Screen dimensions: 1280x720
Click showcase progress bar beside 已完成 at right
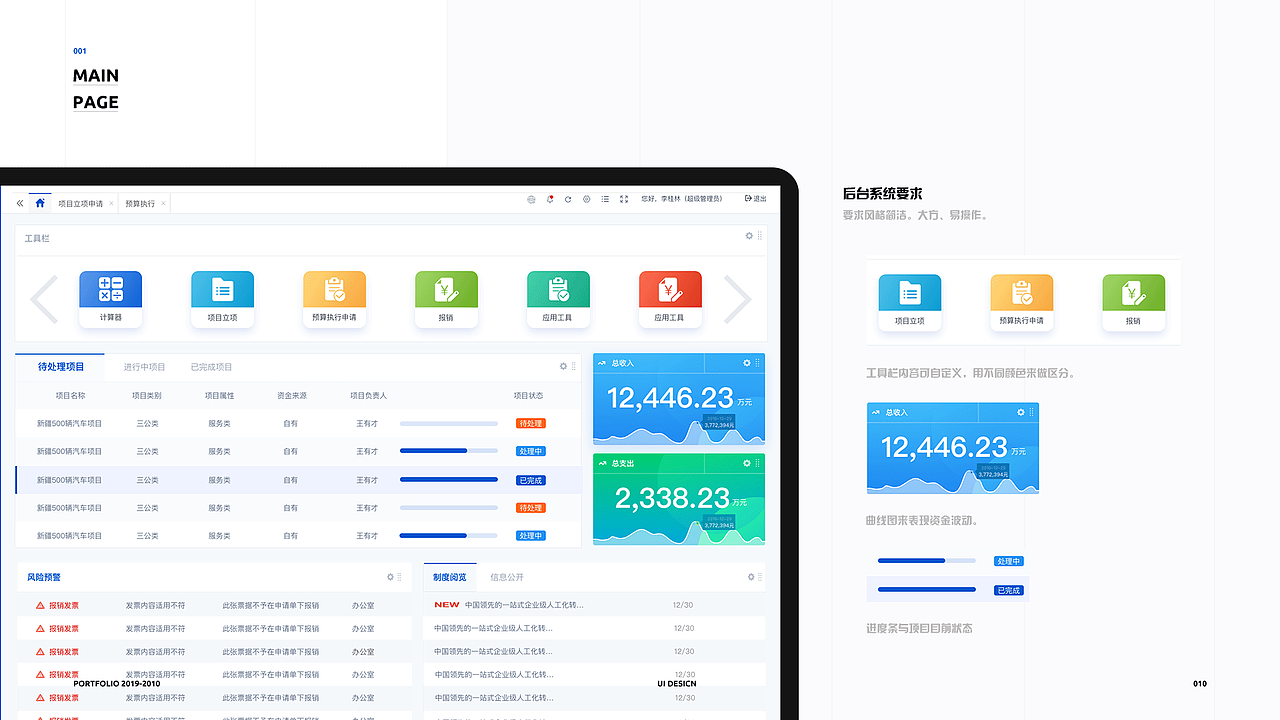[927, 590]
